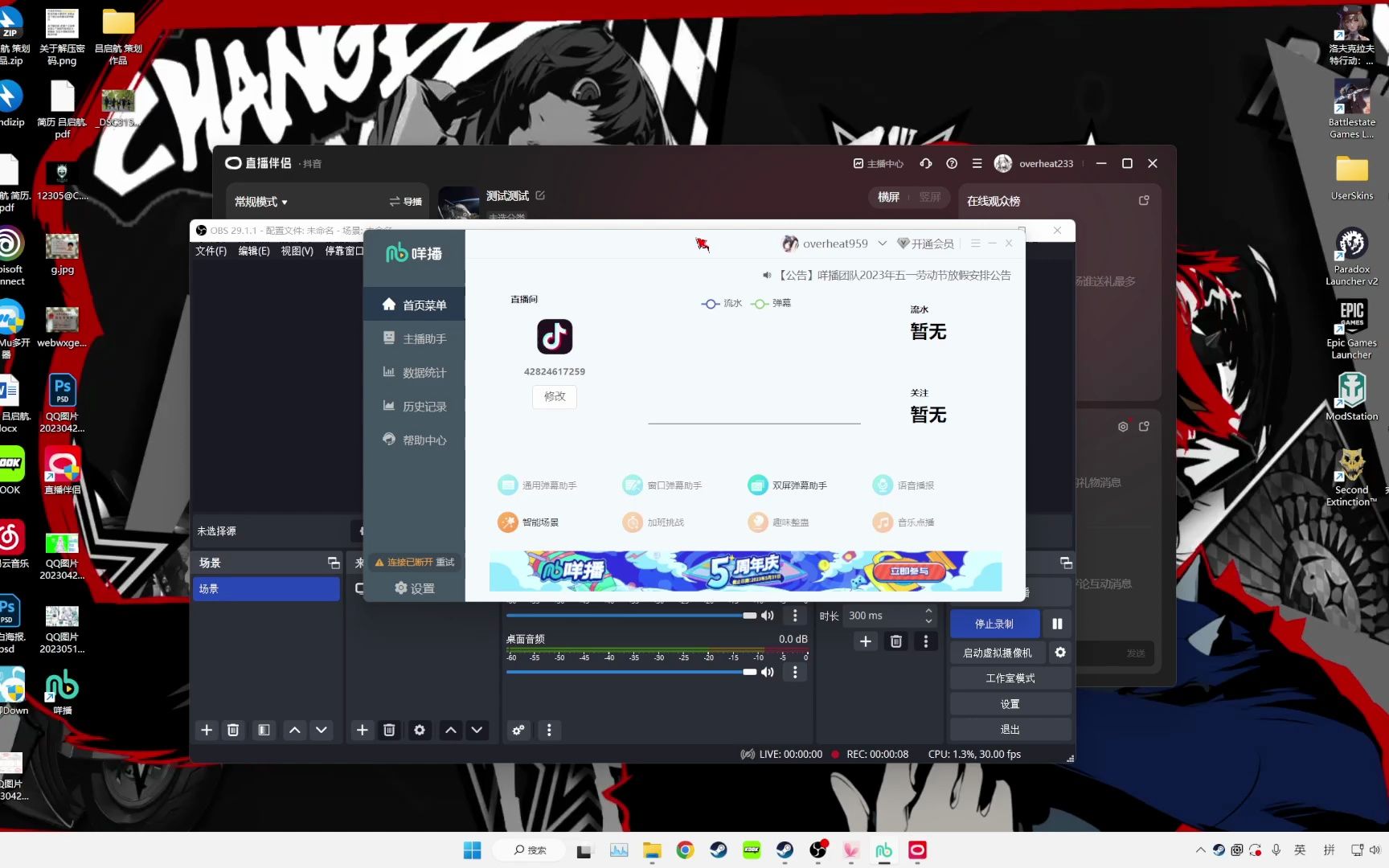Screen dimensions: 1389x868
Task: Click the 修改 button under room ID
Action: click(555, 396)
